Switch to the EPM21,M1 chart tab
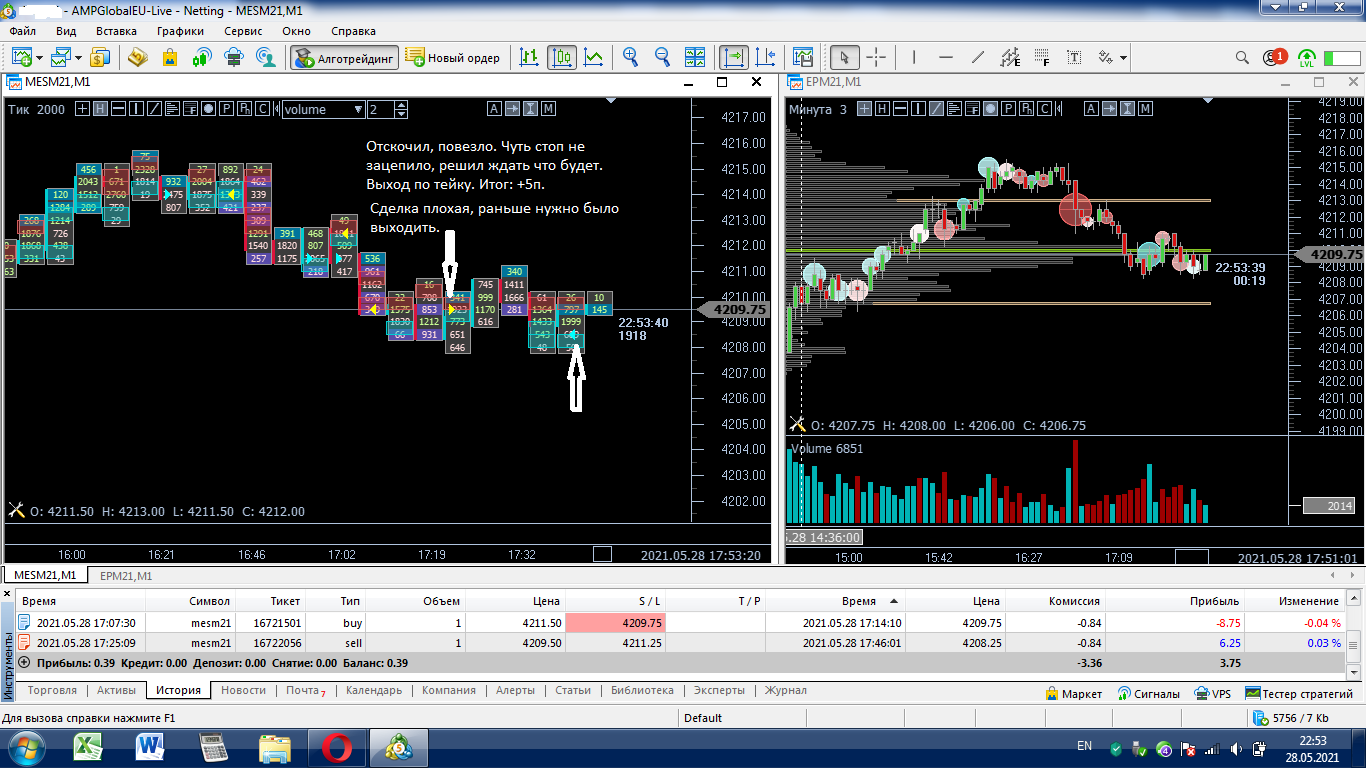The height and width of the screenshot is (768, 1366). tap(124, 576)
